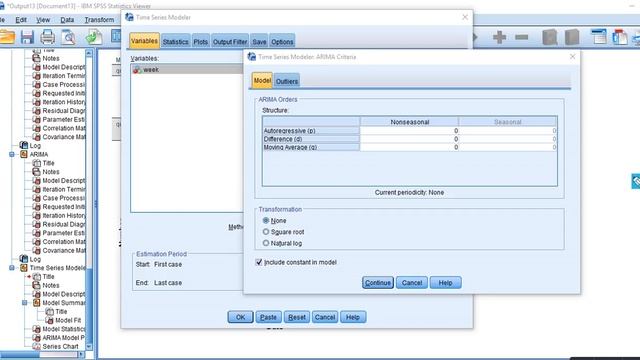The image size is (640, 360).
Task: Open the Save tab in Time Series Modeler
Action: pyautogui.click(x=259, y=42)
